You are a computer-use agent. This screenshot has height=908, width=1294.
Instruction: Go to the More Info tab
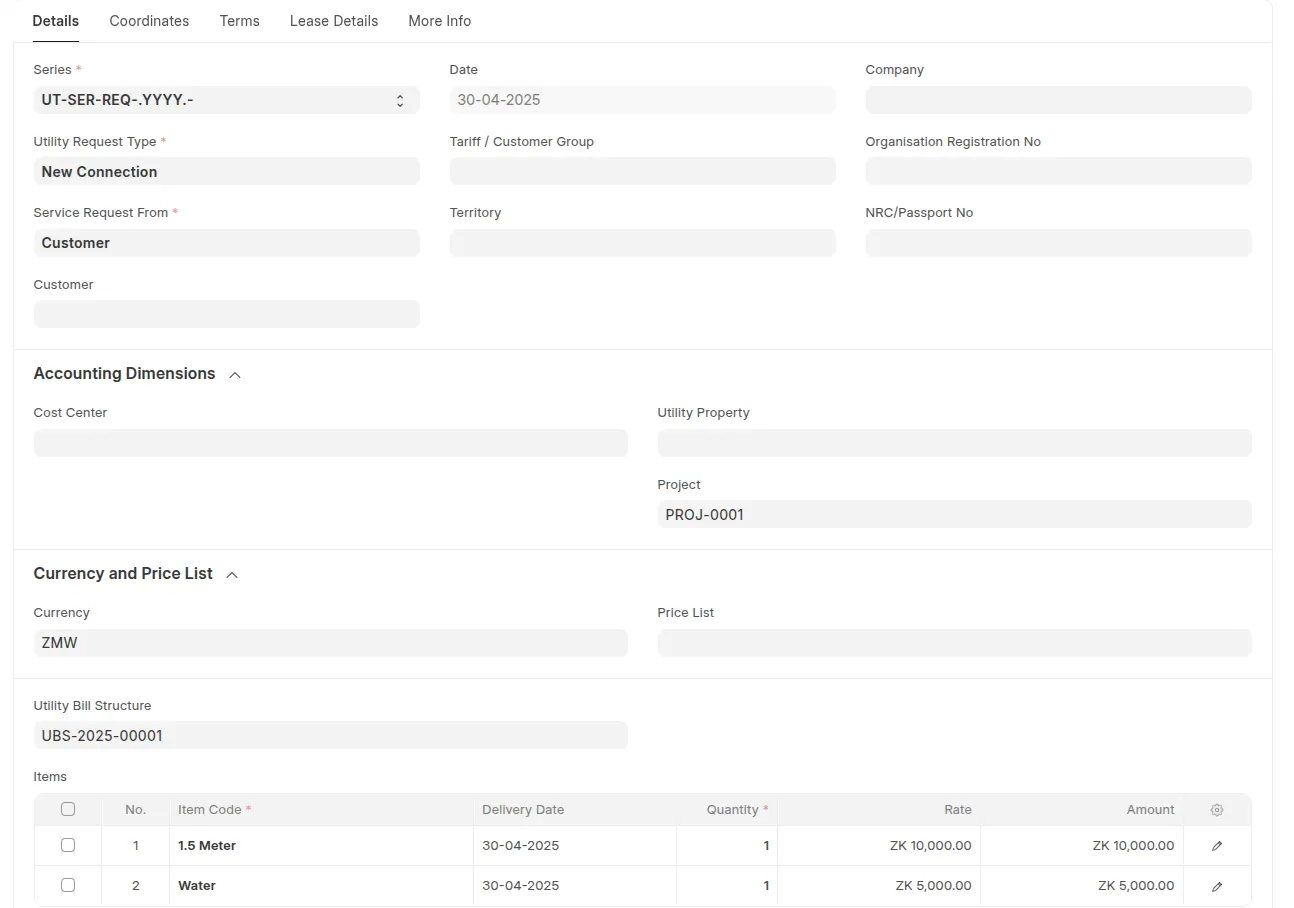click(x=440, y=21)
